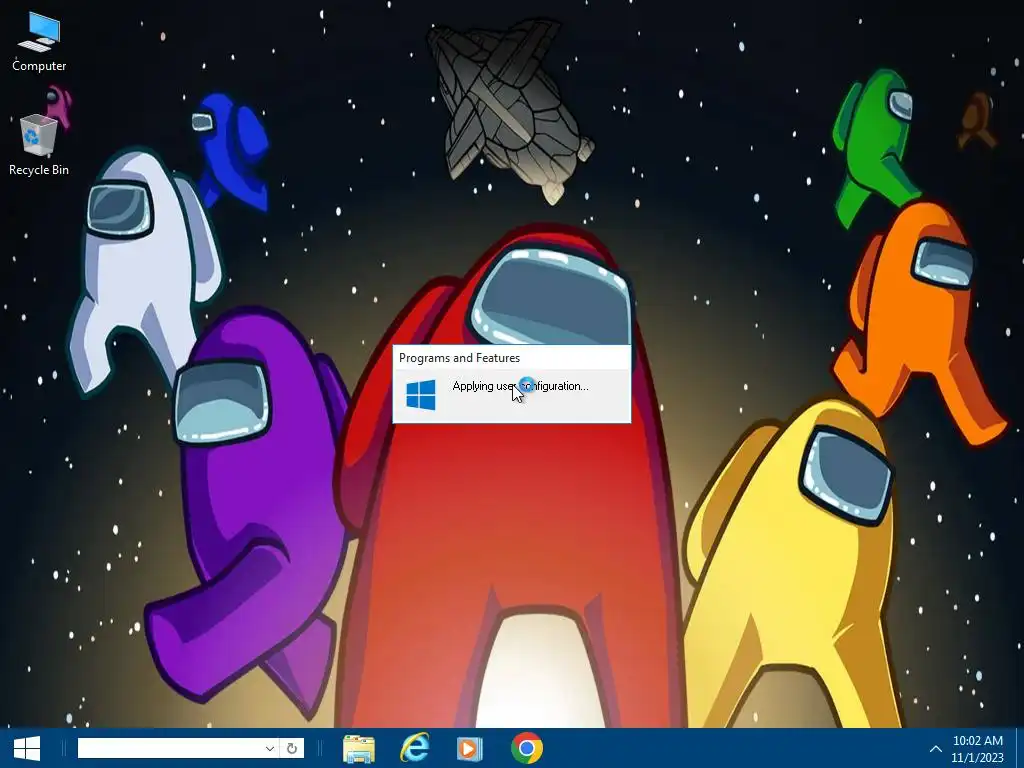Expand the taskbar address dropdown arrow
The width and height of the screenshot is (1024, 768).
click(x=269, y=748)
